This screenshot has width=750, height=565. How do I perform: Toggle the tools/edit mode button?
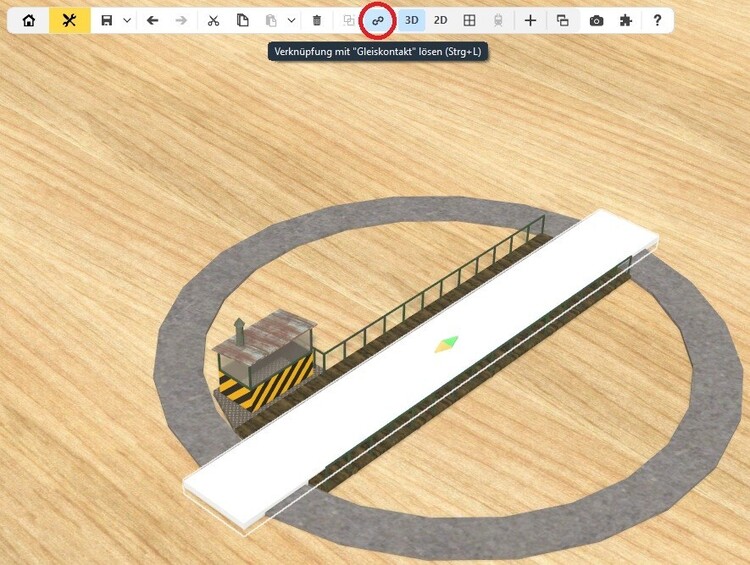(x=69, y=21)
